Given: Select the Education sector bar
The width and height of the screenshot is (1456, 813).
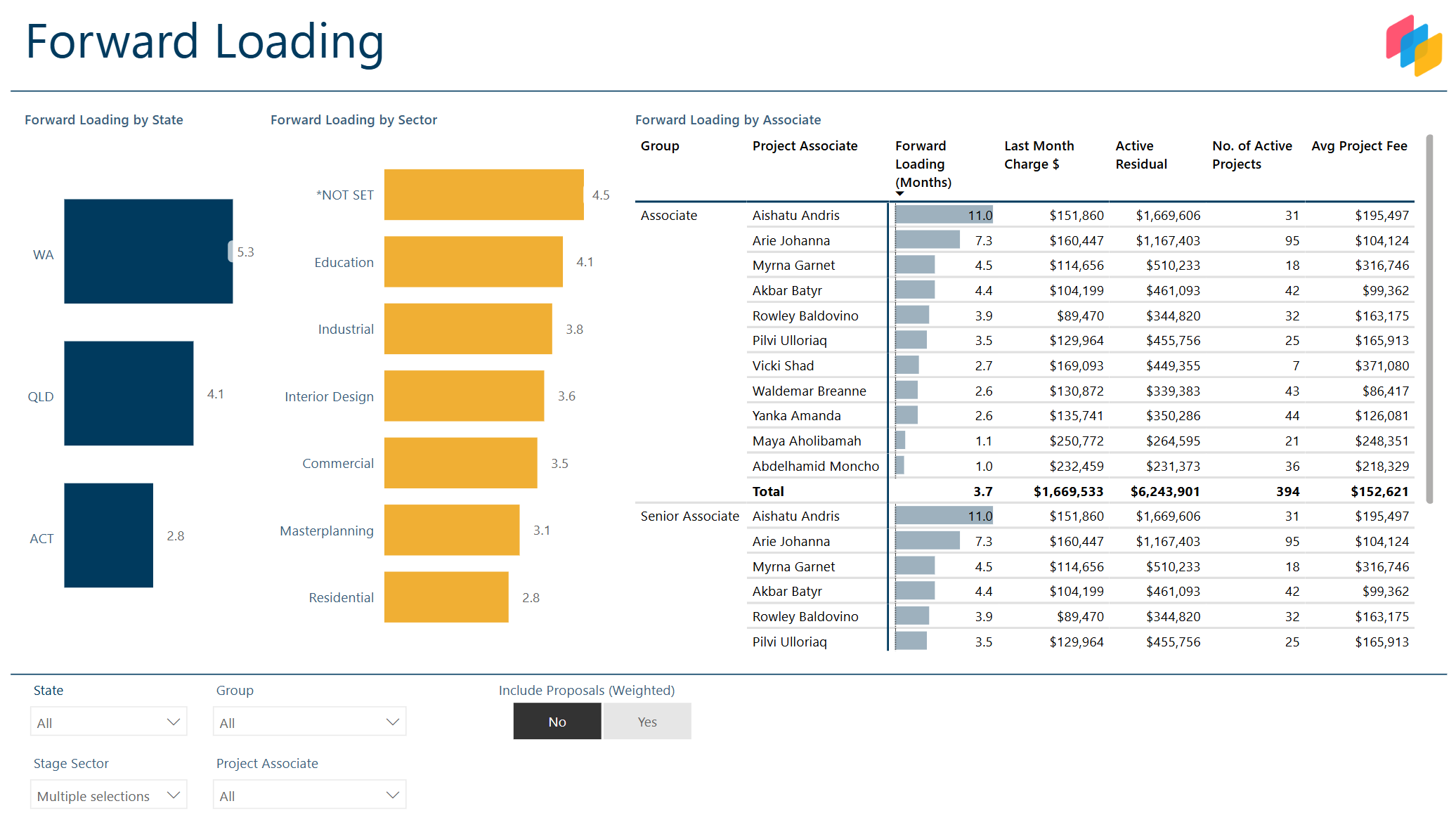Looking at the screenshot, I should (473, 261).
